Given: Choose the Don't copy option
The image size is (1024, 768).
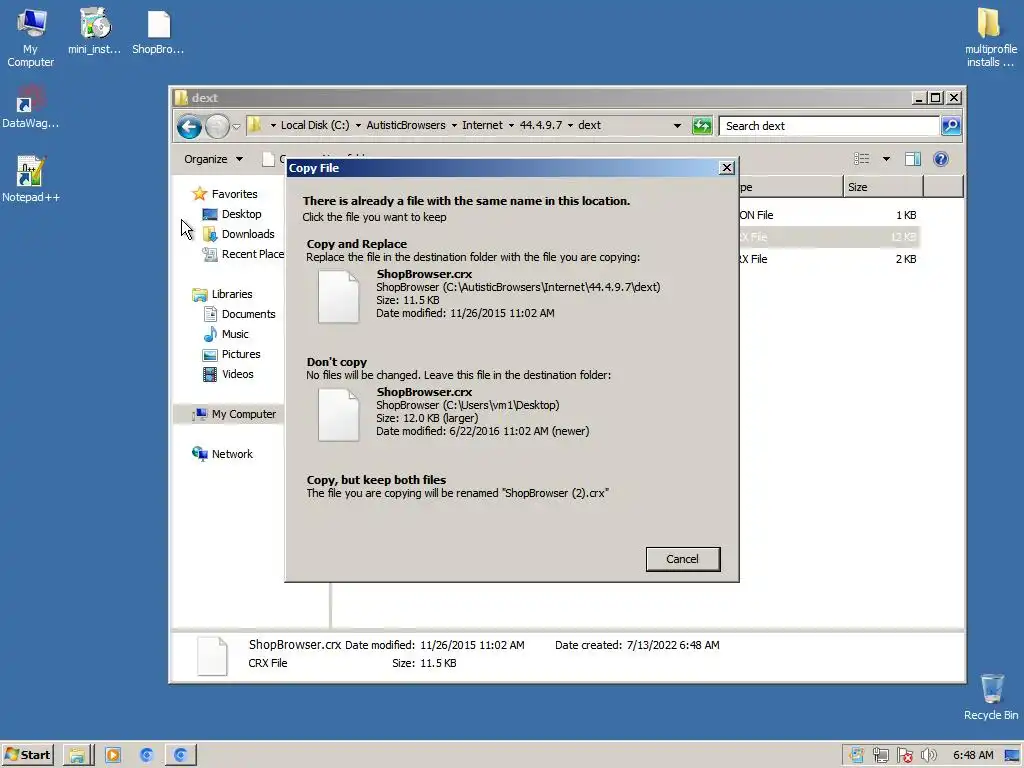Looking at the screenshot, I should [512, 399].
